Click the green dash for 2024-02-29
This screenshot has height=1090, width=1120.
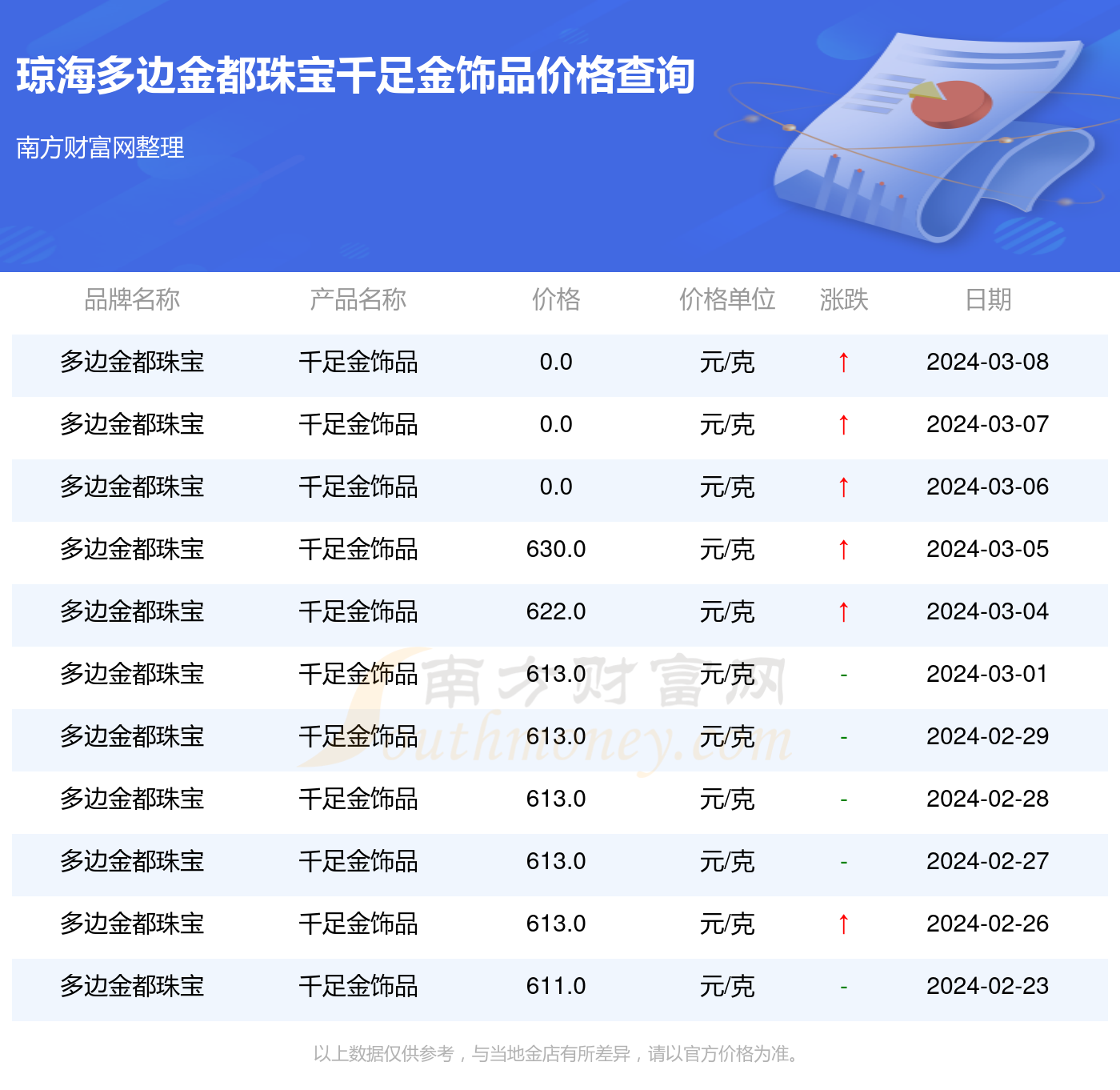coord(844,738)
